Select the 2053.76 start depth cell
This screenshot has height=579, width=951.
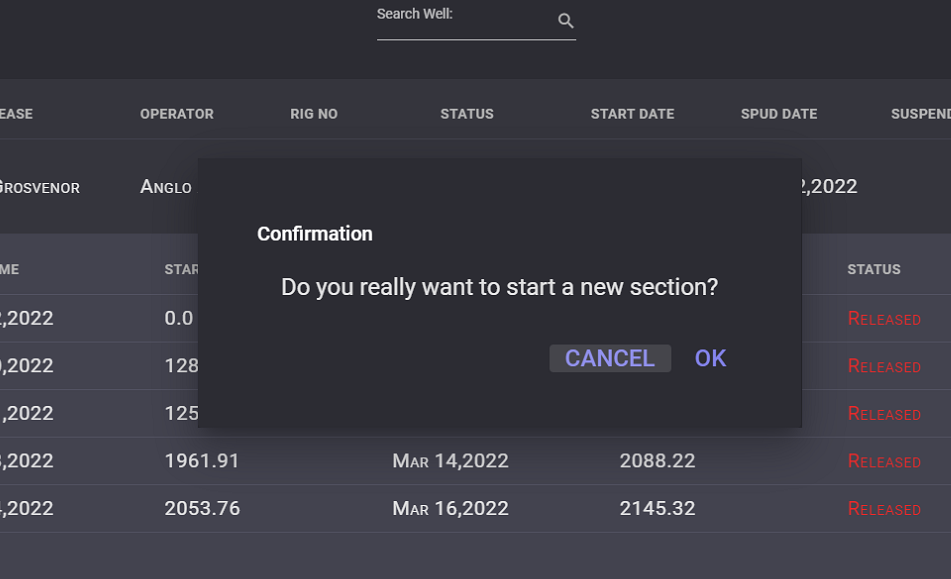[x=202, y=508]
